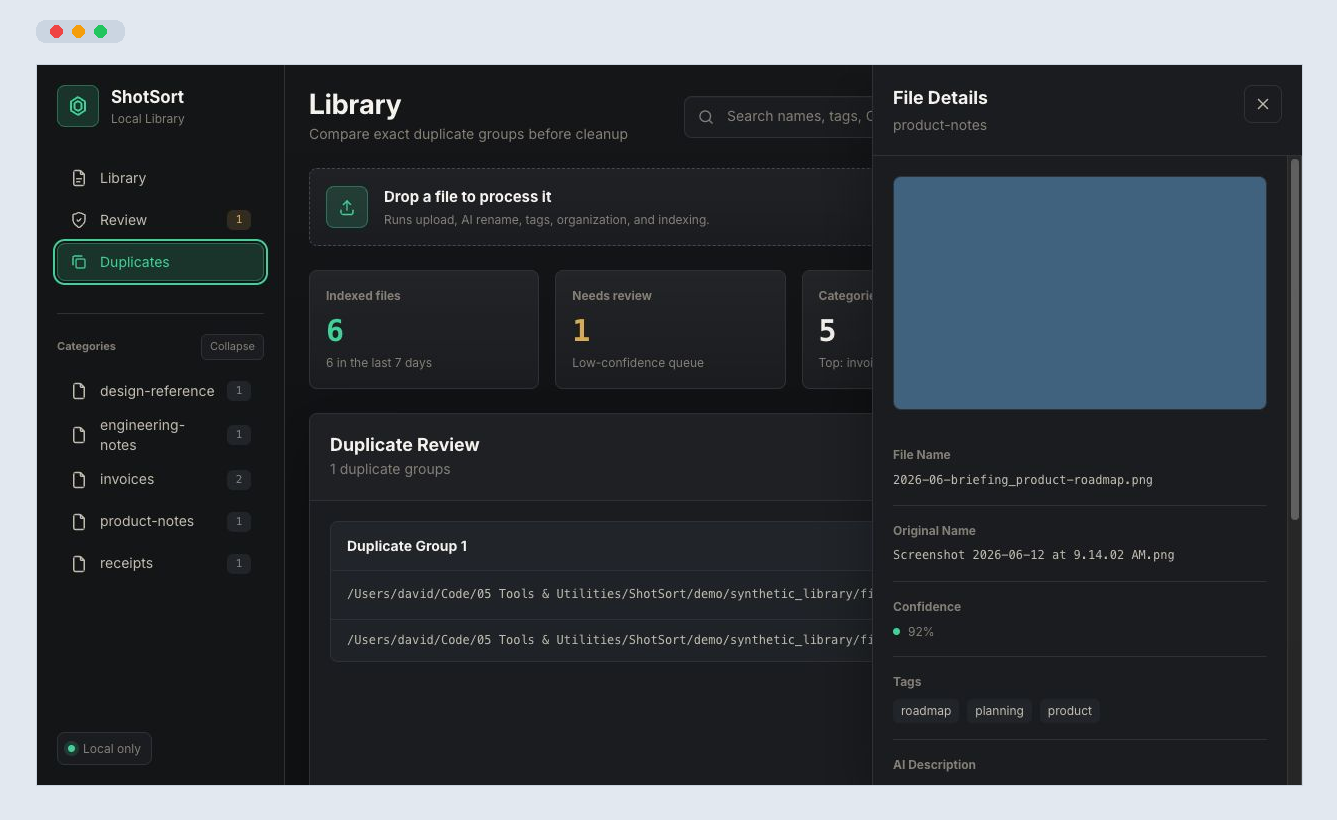Viewport: 1337px width, 820px height.
Task: Click the product-notes file icon
Action: tap(79, 522)
